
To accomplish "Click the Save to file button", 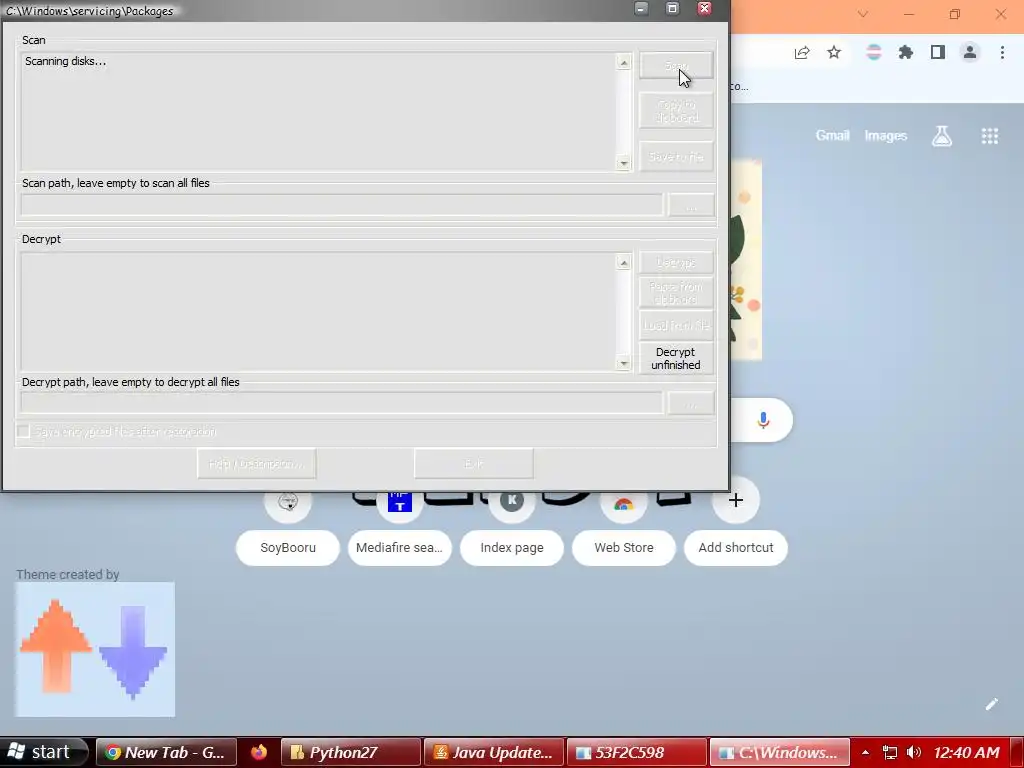I will click(676, 157).
